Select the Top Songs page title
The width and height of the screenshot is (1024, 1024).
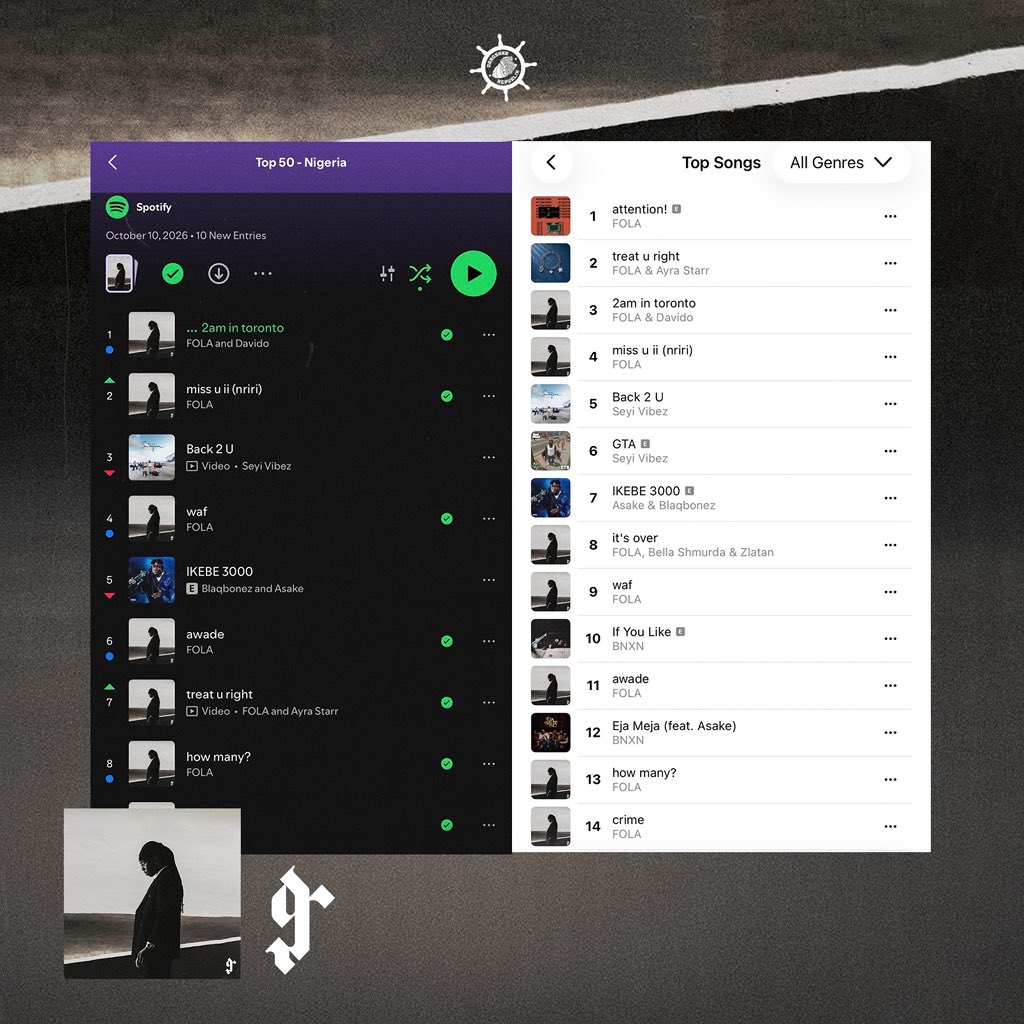721,163
